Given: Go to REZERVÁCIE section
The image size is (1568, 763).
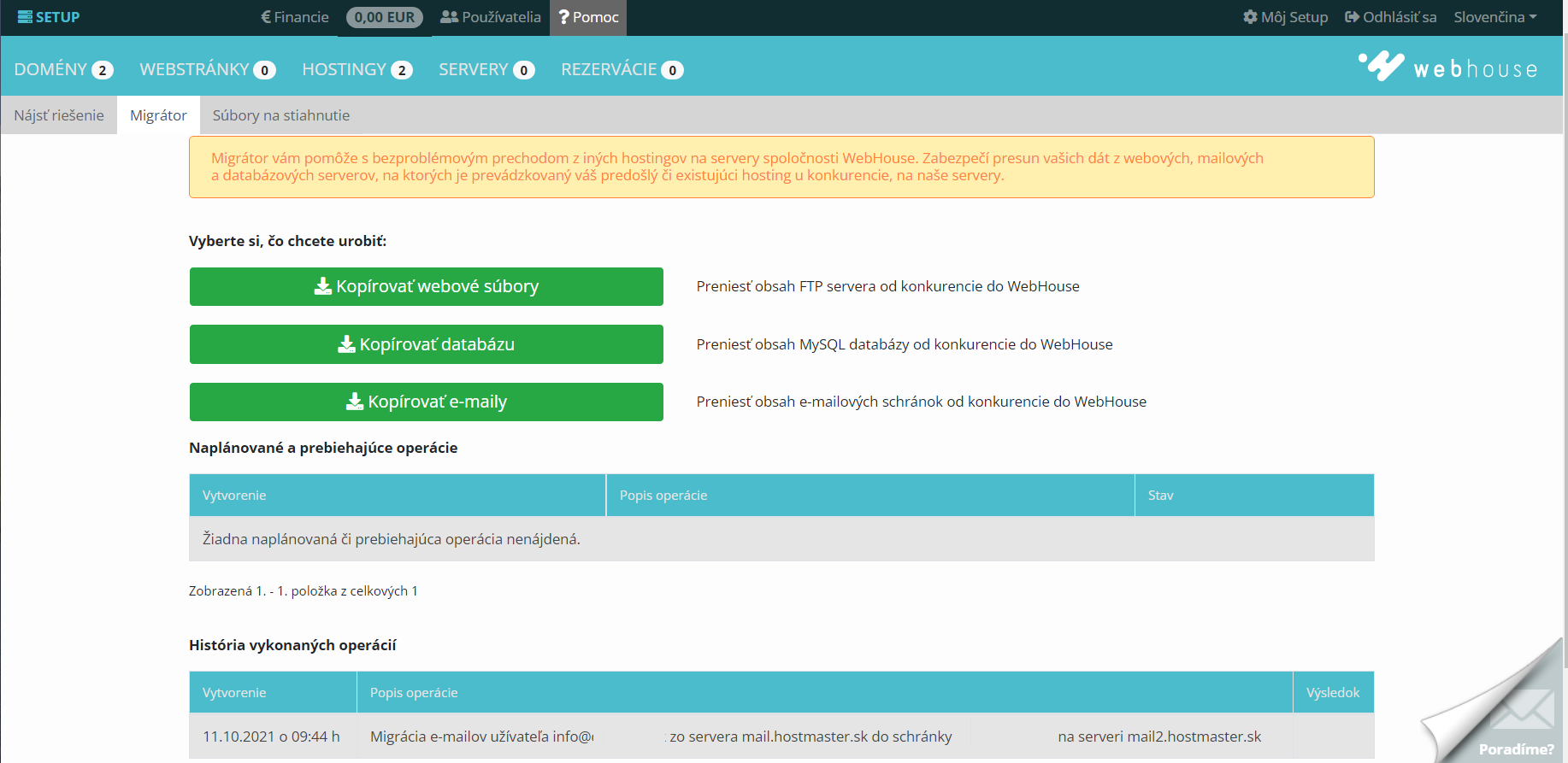Looking at the screenshot, I should tap(622, 69).
